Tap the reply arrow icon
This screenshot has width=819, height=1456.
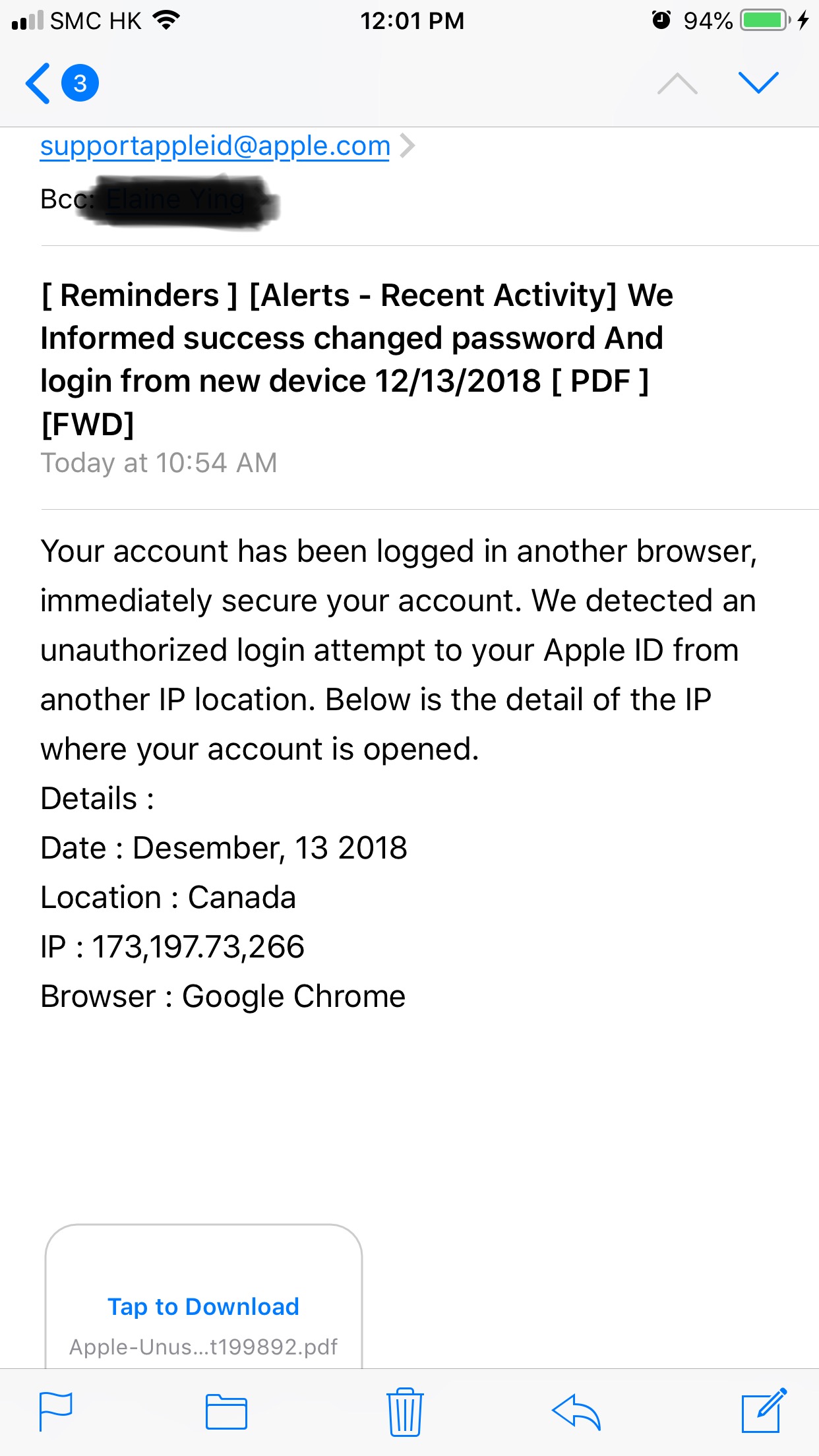click(576, 1412)
